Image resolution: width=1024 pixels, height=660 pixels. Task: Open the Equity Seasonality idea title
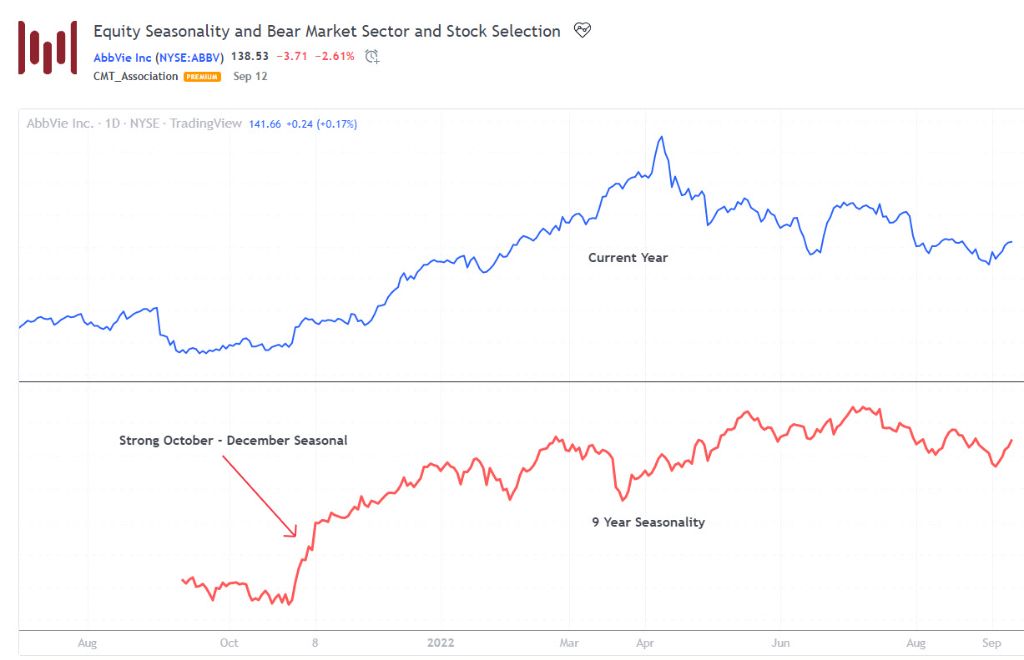326,31
